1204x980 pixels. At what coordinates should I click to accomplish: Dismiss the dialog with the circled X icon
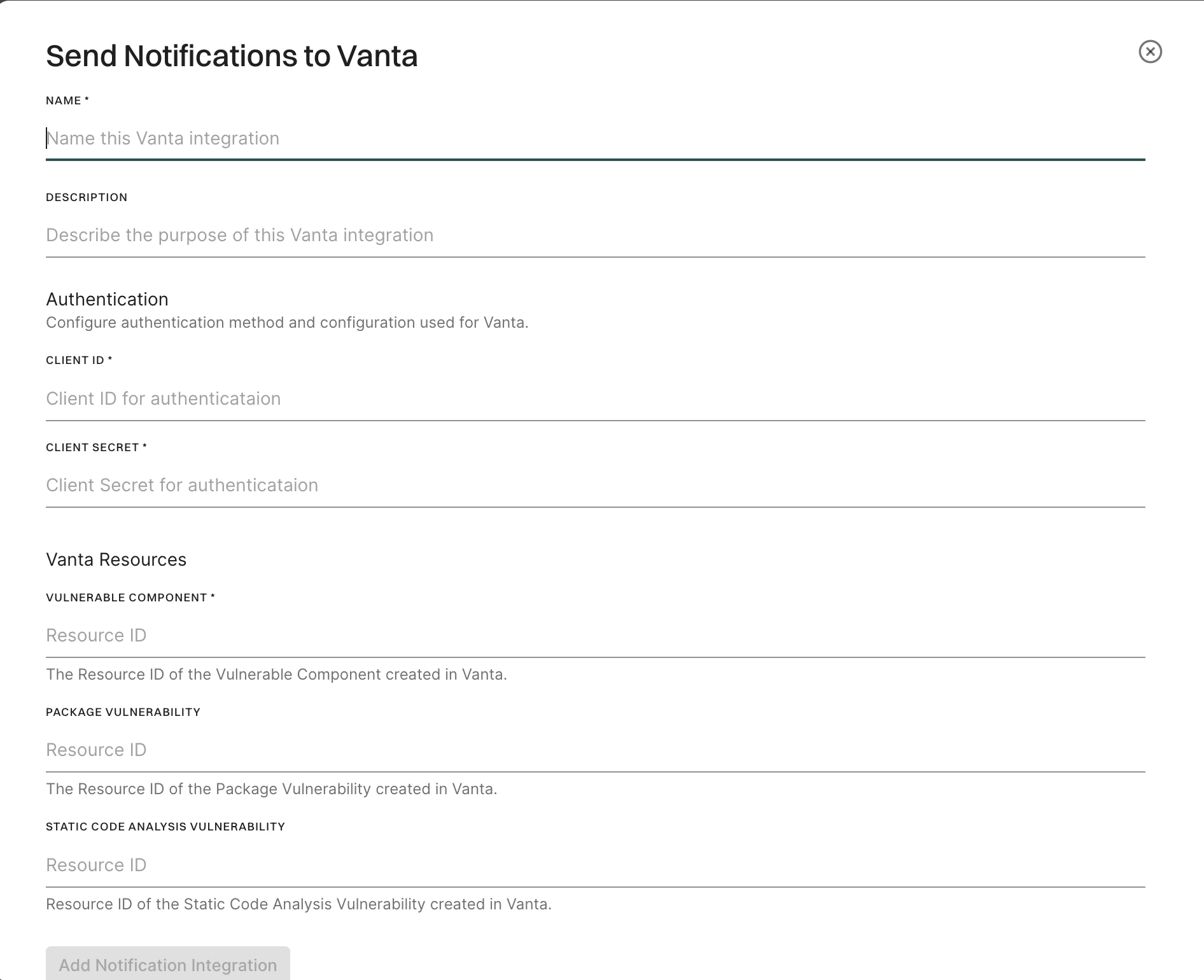pyautogui.click(x=1151, y=52)
